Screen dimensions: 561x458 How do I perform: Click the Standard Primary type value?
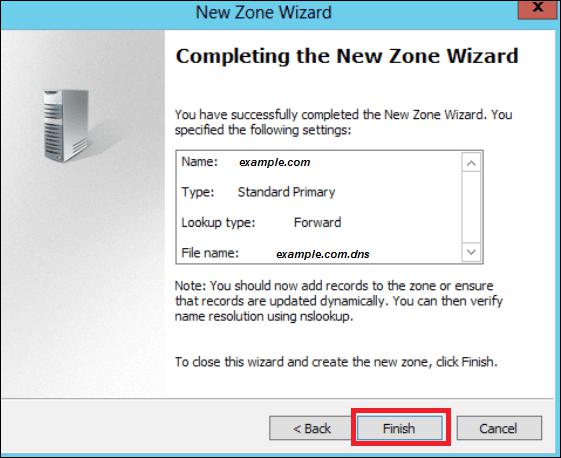tap(287, 192)
